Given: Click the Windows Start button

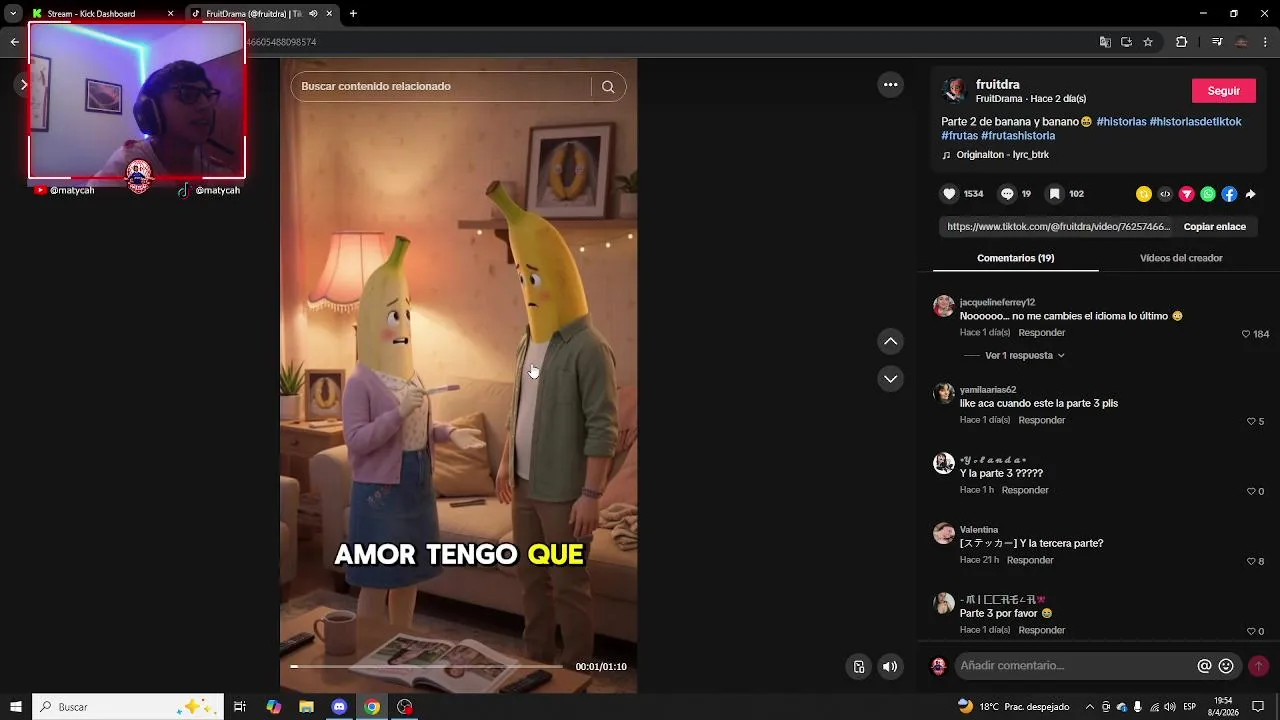Looking at the screenshot, I should click(15, 707).
